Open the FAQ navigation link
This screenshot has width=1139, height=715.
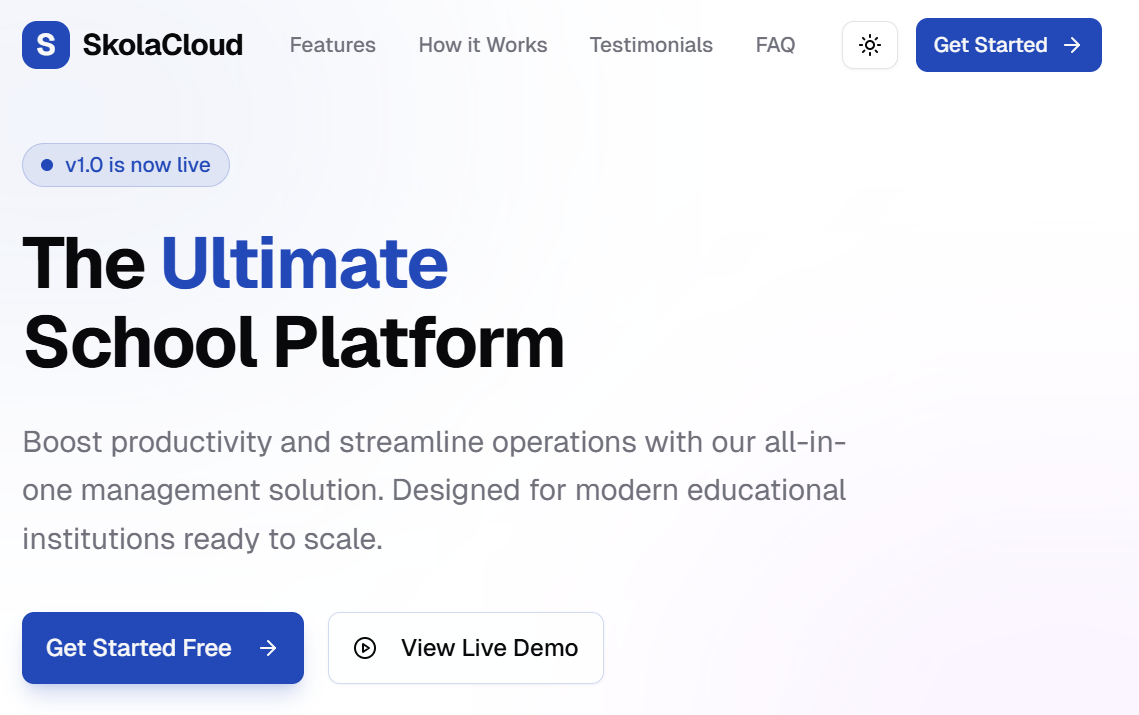point(775,45)
